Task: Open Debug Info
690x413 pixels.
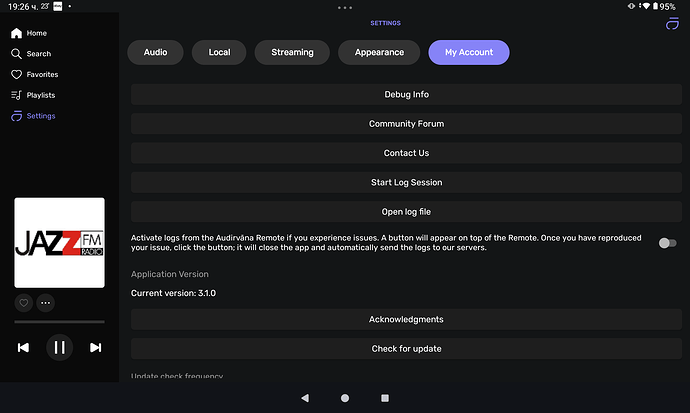Action: (406, 95)
